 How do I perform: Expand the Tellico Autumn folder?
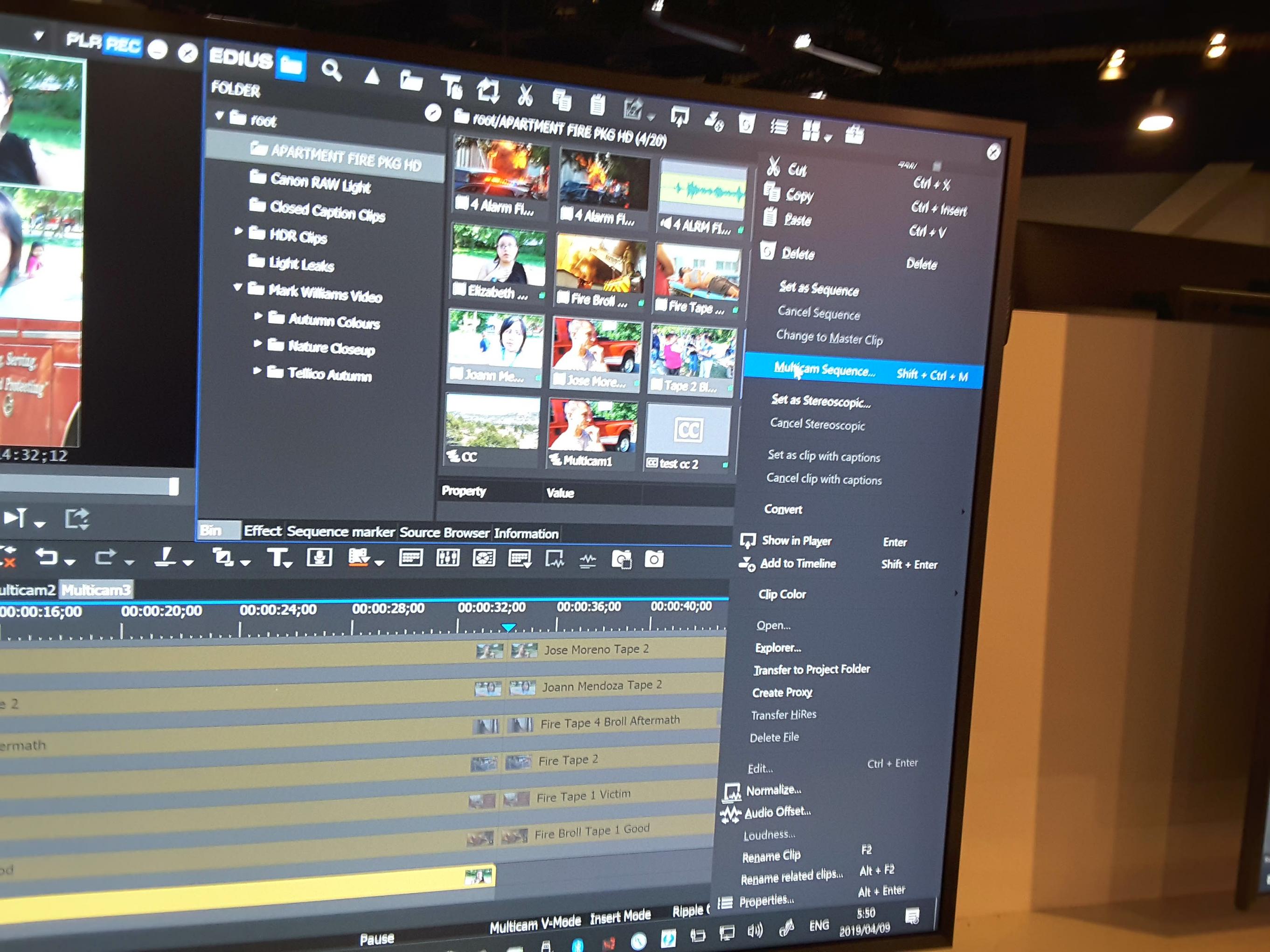tap(257, 370)
